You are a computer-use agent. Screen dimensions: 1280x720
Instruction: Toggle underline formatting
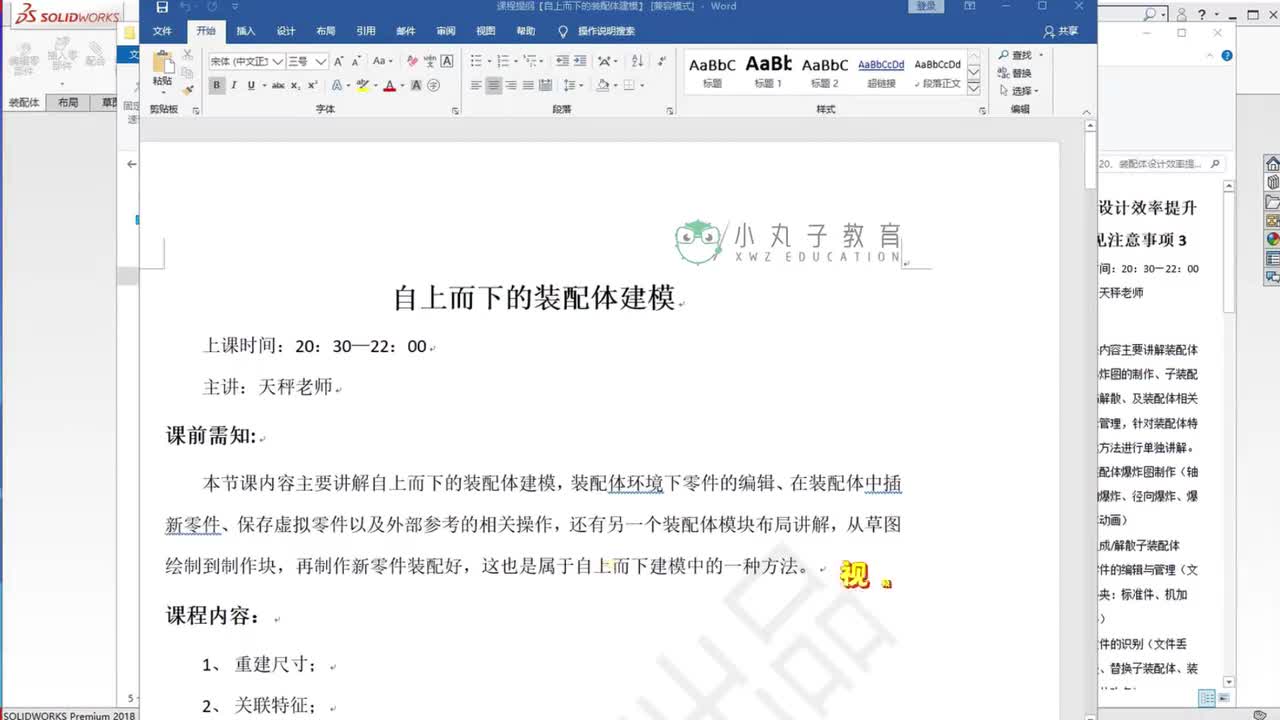(251, 86)
